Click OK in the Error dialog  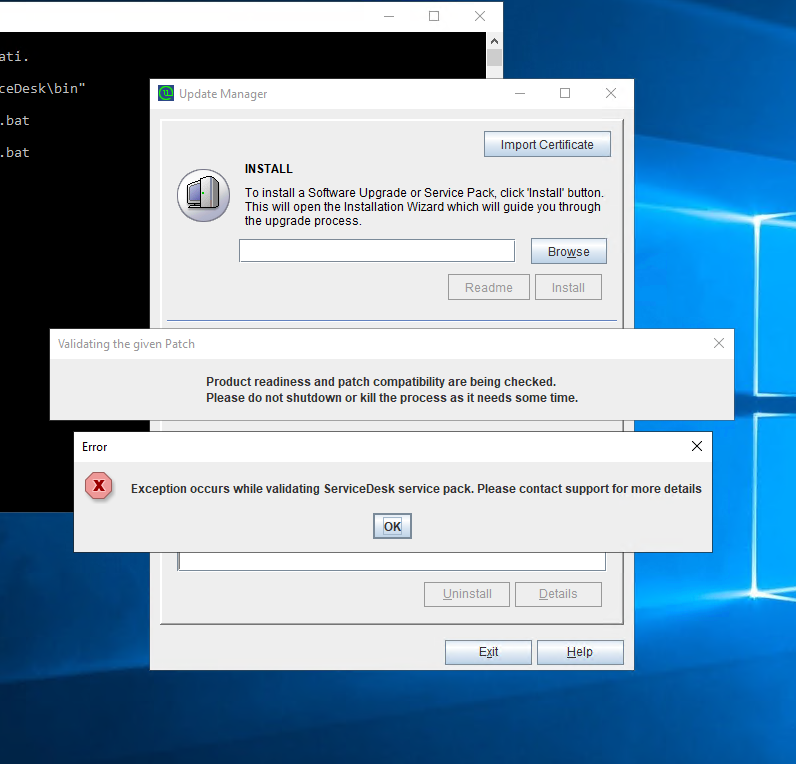[392, 526]
